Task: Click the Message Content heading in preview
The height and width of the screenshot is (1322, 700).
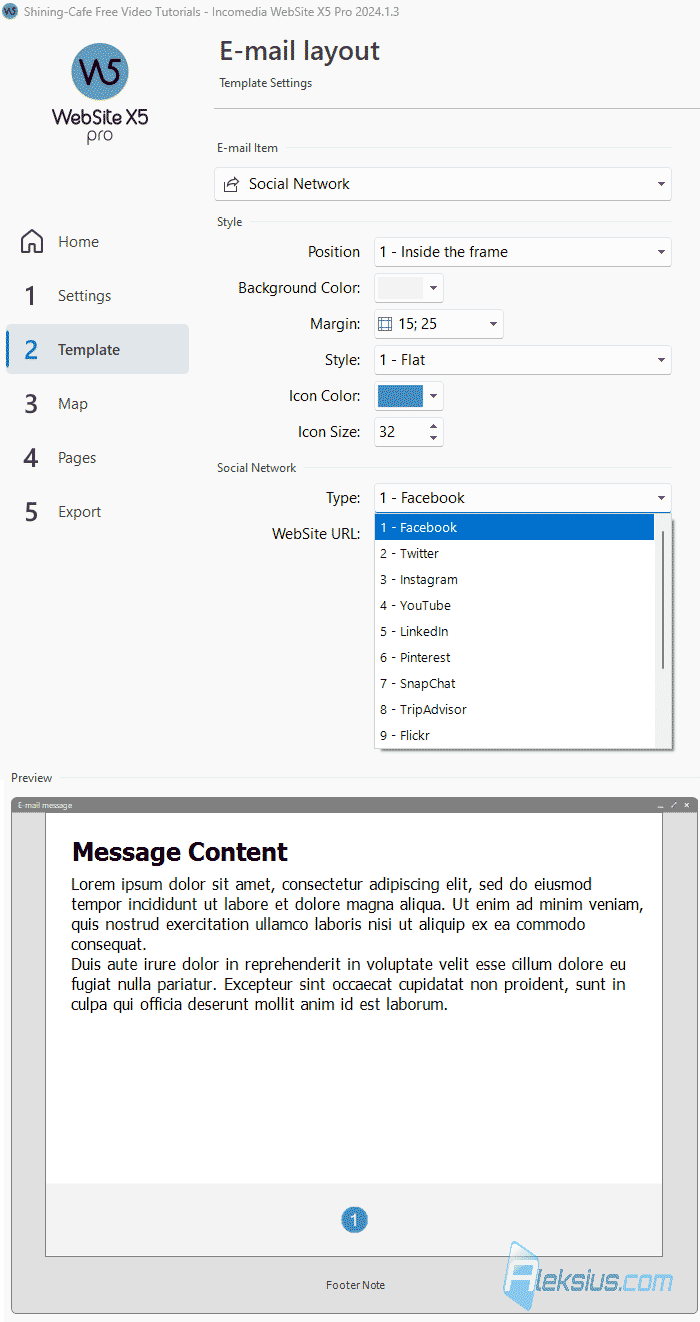Action: (x=180, y=852)
